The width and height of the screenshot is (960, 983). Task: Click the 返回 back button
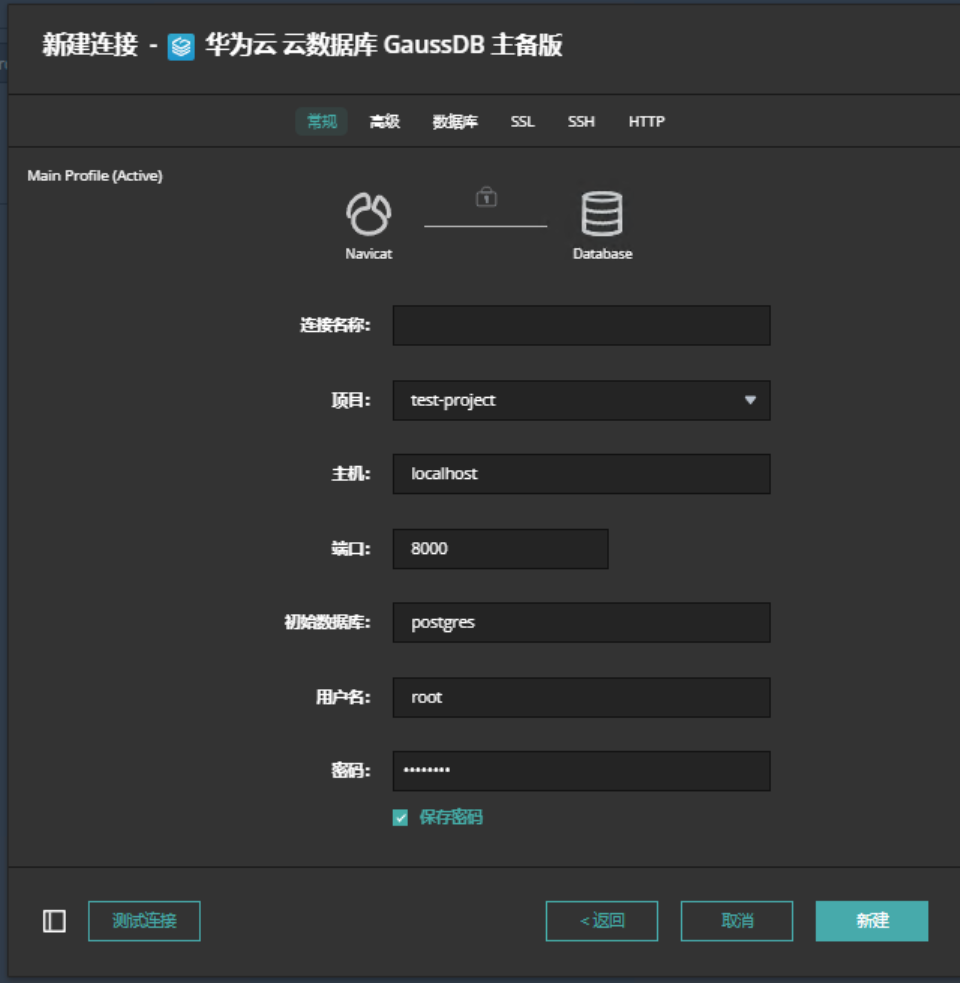pyautogui.click(x=602, y=921)
